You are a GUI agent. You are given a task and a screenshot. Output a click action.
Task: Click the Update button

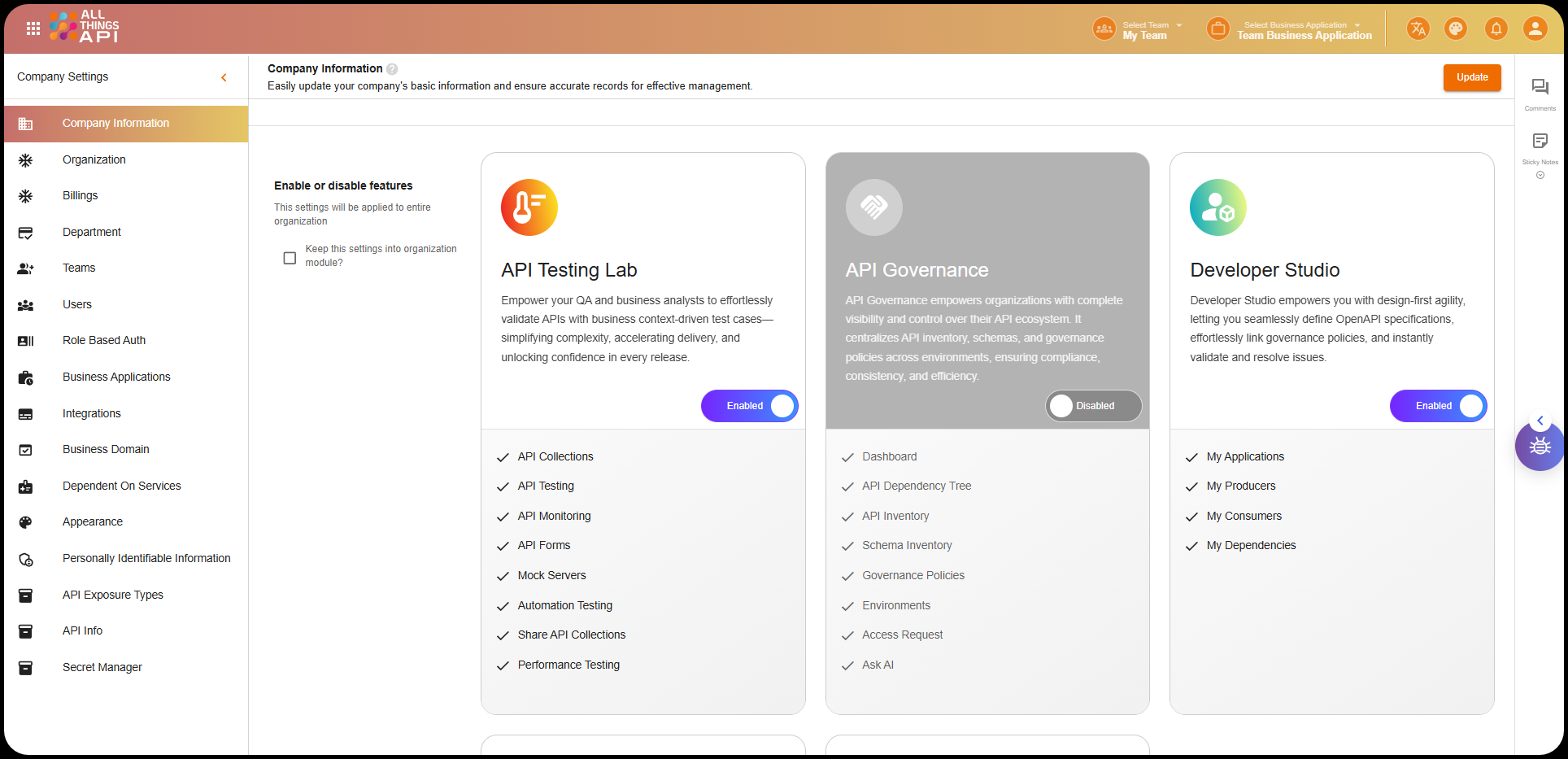1471,77
